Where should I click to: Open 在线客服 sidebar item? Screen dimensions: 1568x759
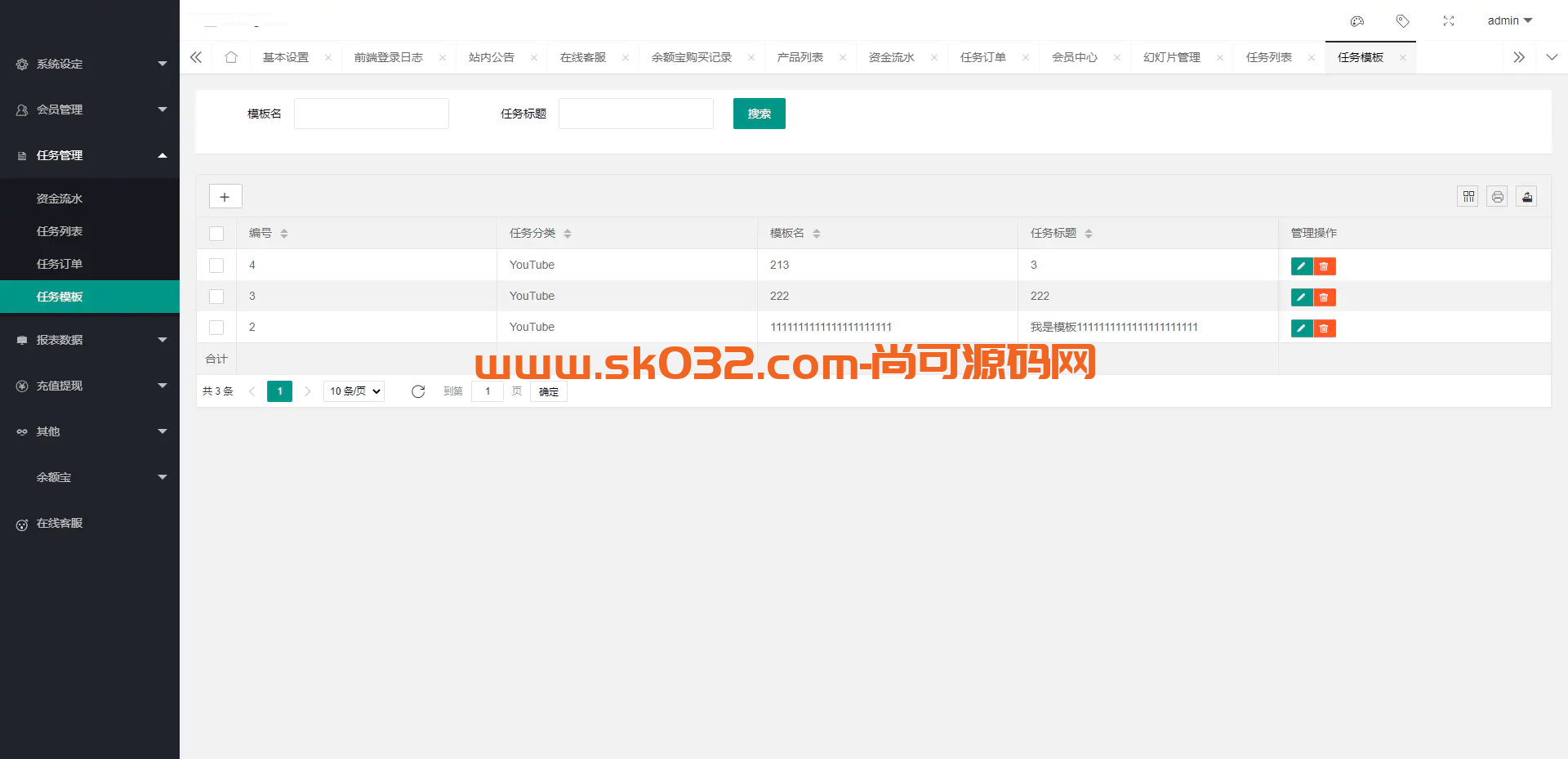tap(90, 523)
